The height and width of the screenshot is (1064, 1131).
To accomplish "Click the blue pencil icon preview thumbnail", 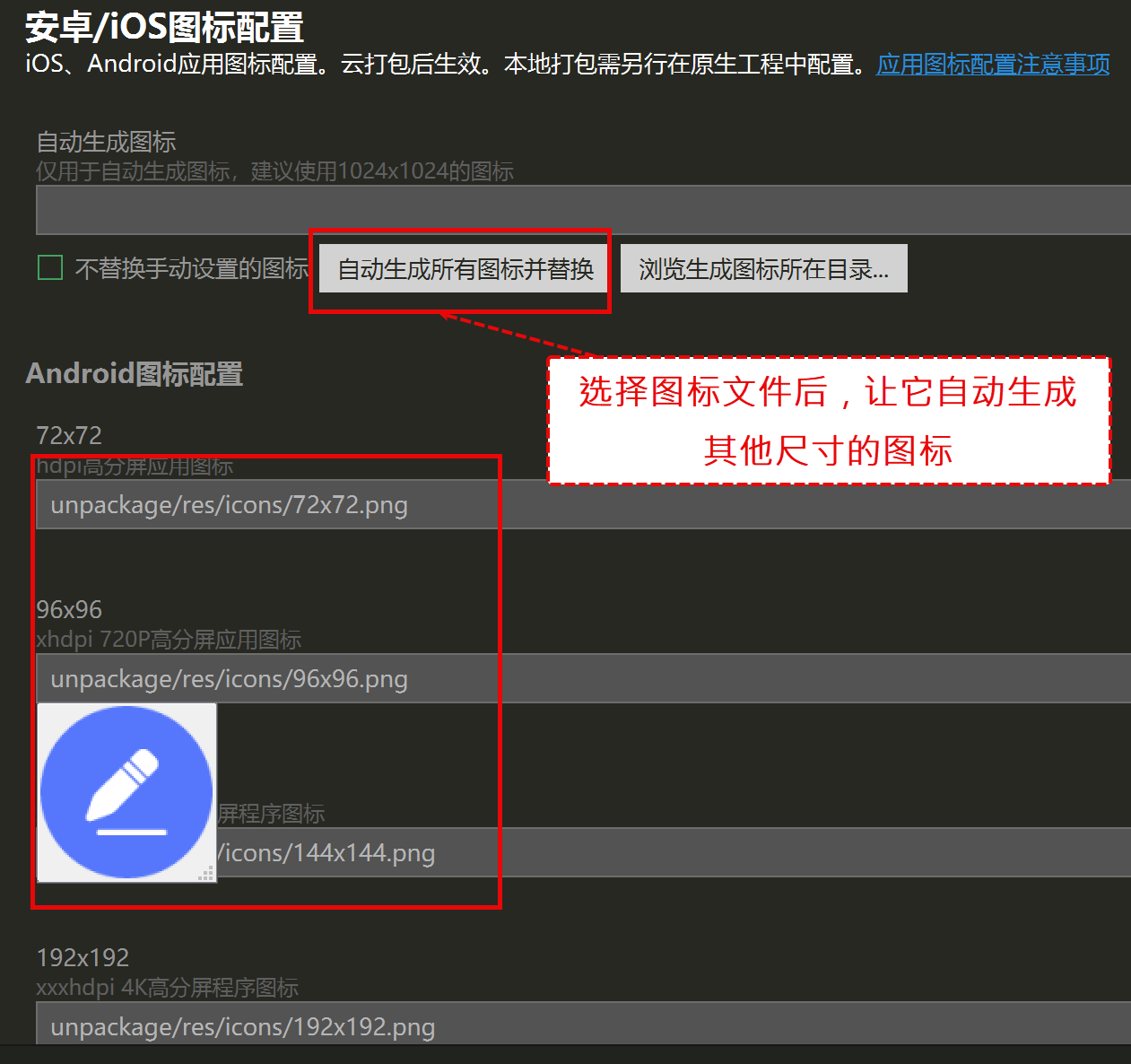I will pyautogui.click(x=126, y=792).
